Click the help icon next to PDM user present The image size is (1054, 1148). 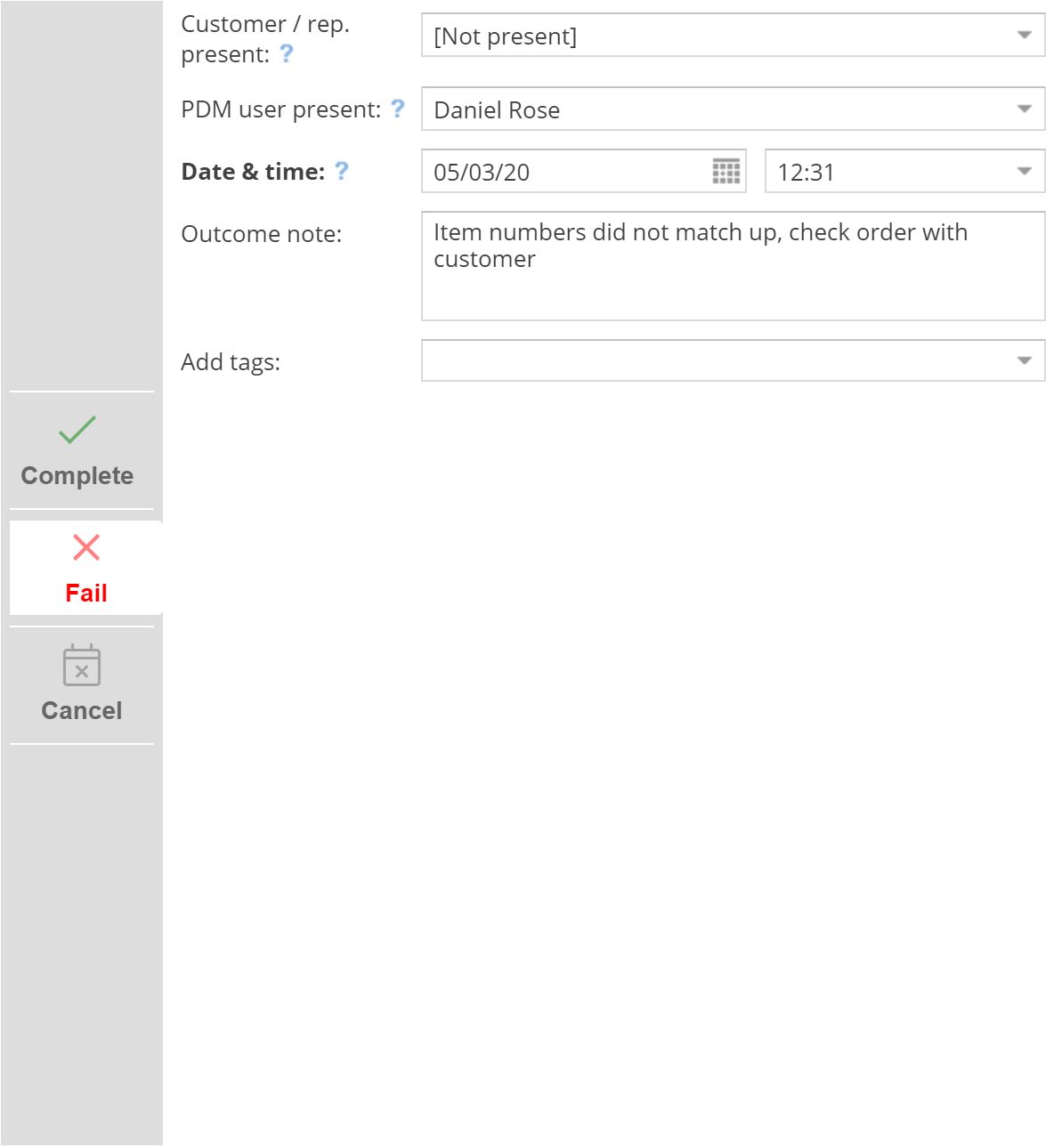tap(398, 109)
